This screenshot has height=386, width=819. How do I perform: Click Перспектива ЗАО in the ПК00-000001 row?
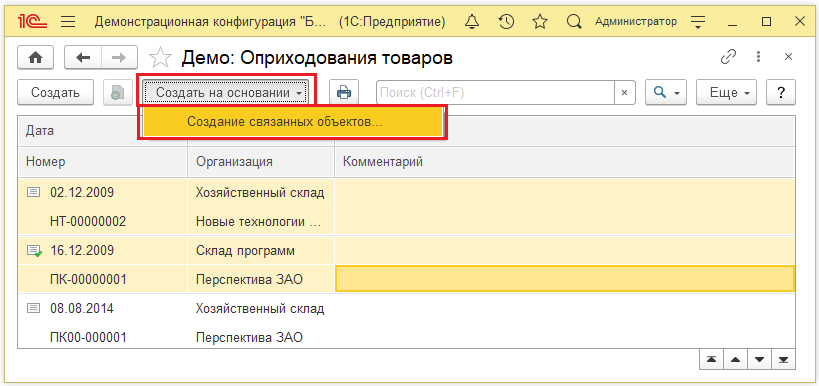(249, 337)
